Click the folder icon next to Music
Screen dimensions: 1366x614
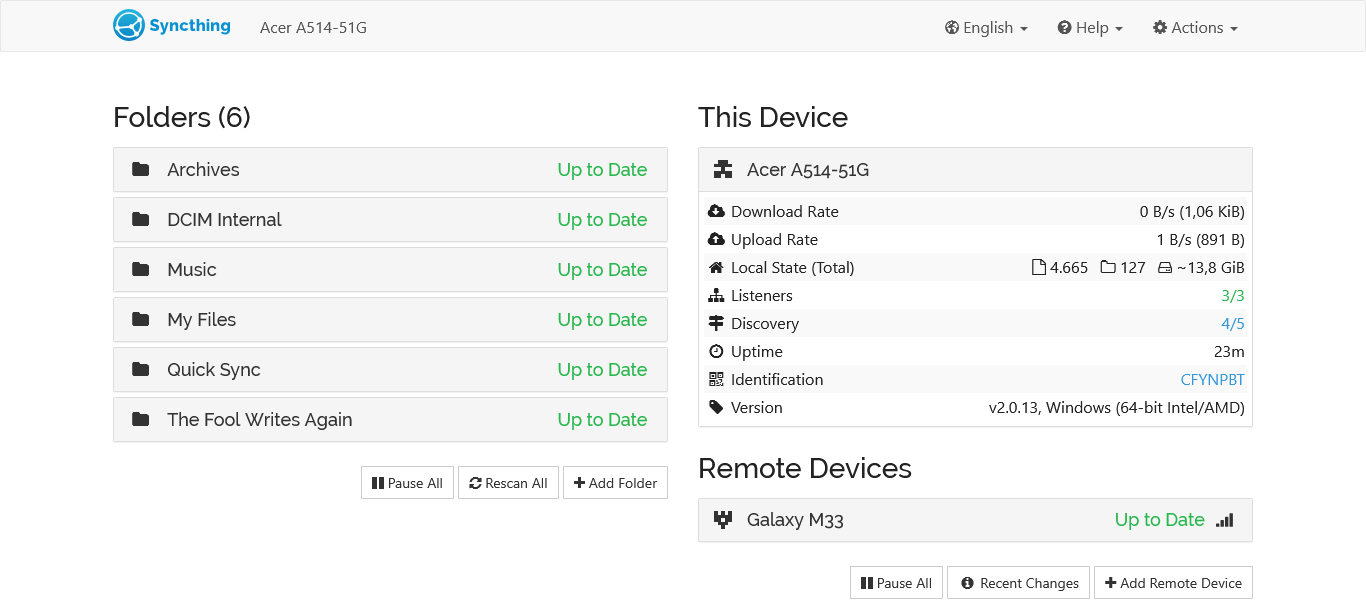point(140,269)
